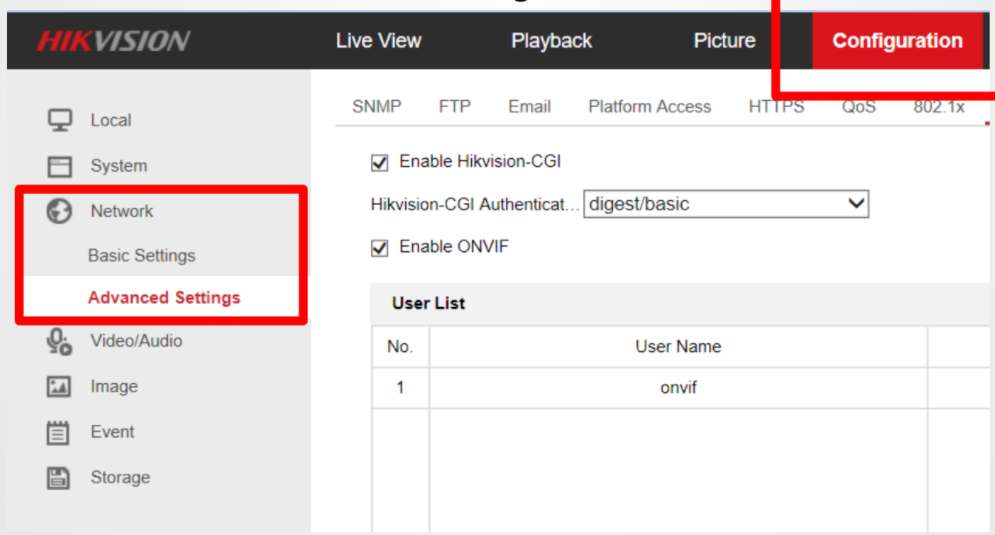995x535 pixels.
Task: Switch to the QoS tab
Action: point(859,107)
